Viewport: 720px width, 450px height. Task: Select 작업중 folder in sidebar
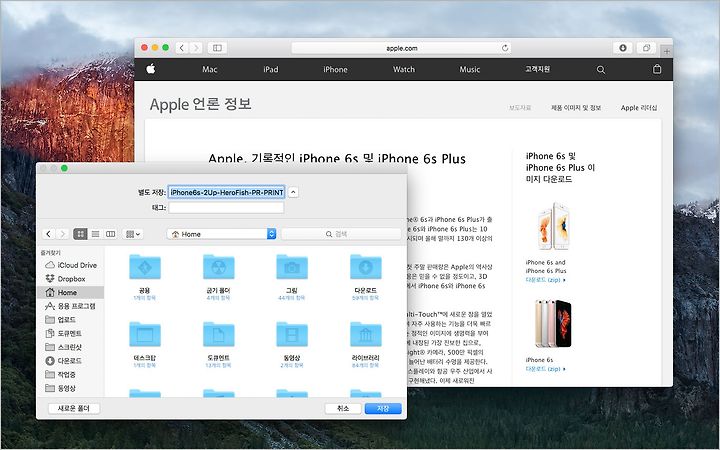click(71, 375)
